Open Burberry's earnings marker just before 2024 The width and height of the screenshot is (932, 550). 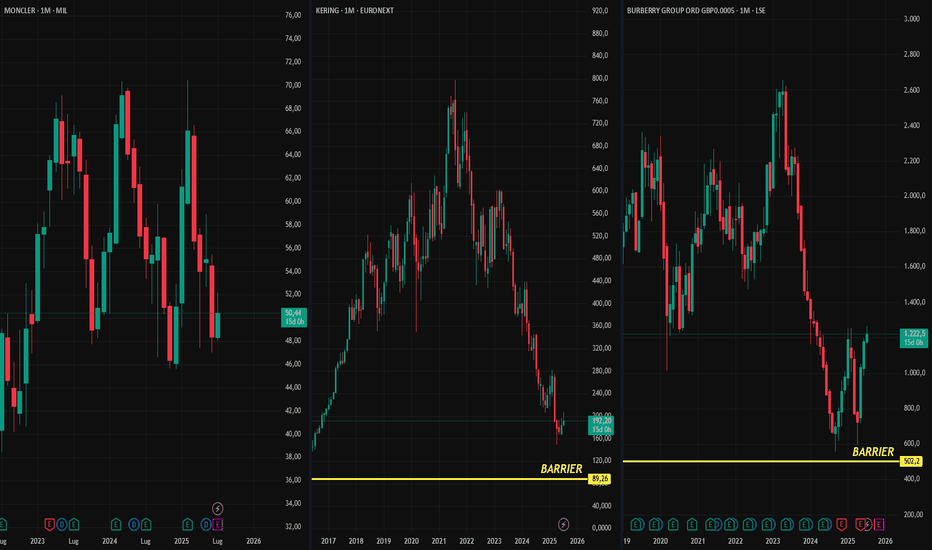(x=804, y=524)
